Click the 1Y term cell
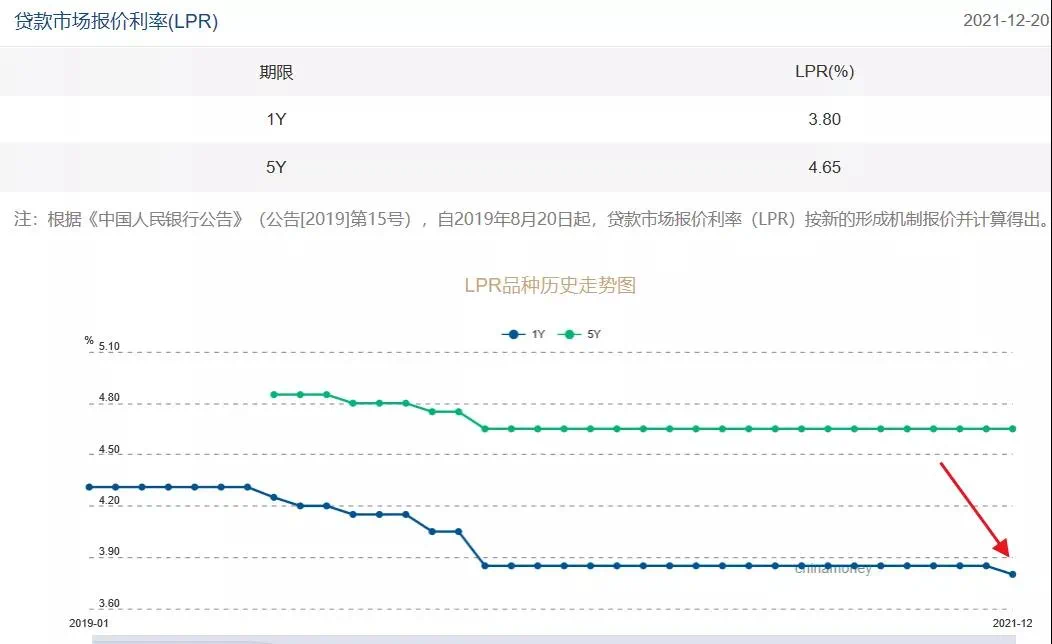1052x644 pixels. point(276,119)
